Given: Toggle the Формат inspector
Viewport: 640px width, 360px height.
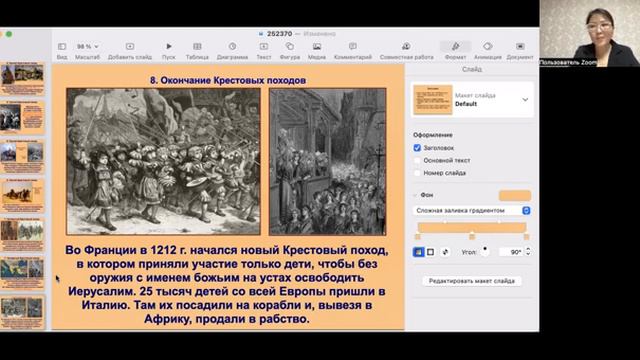Looking at the screenshot, I should [x=456, y=51].
